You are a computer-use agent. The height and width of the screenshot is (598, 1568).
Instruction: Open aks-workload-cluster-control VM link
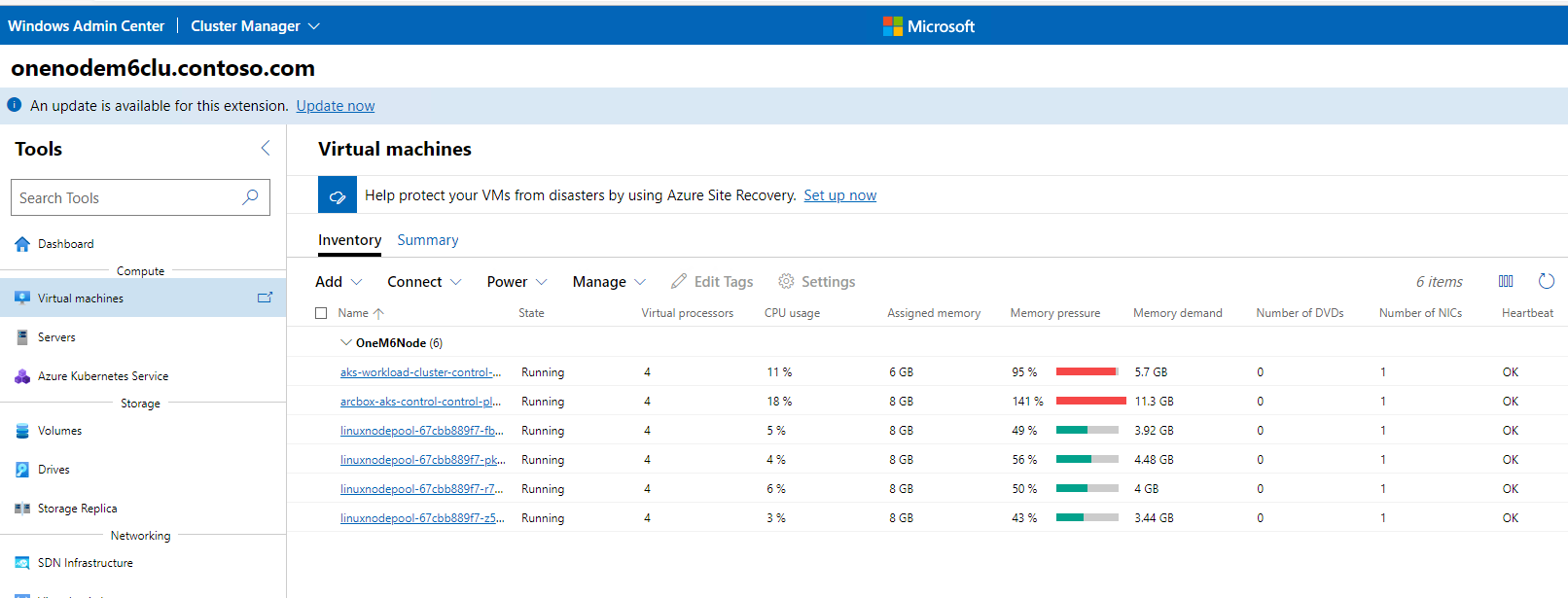(x=421, y=372)
